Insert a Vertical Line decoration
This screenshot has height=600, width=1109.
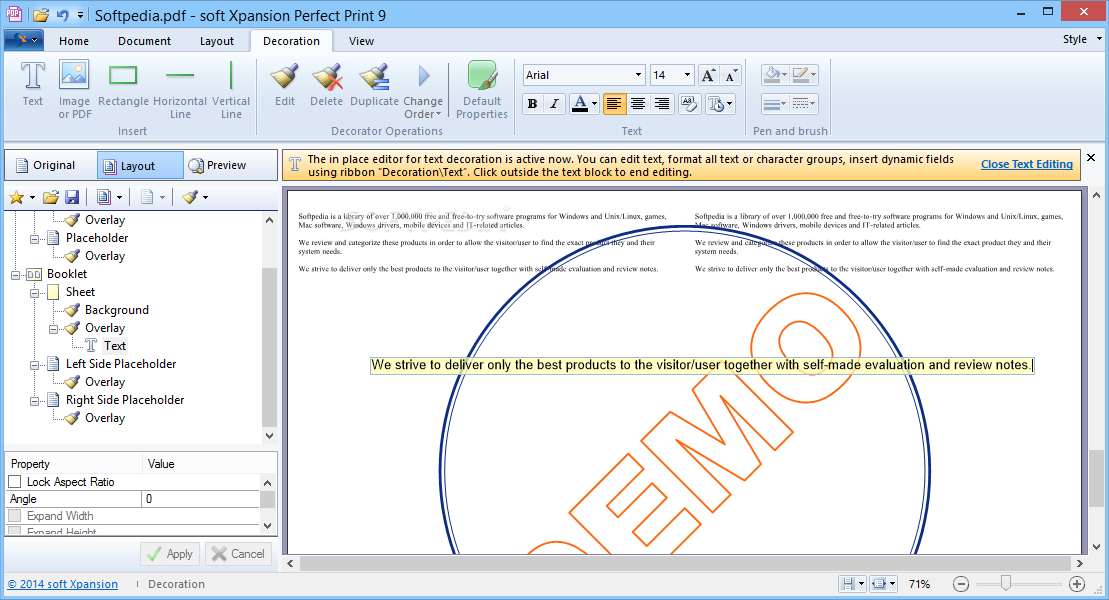pyautogui.click(x=231, y=90)
